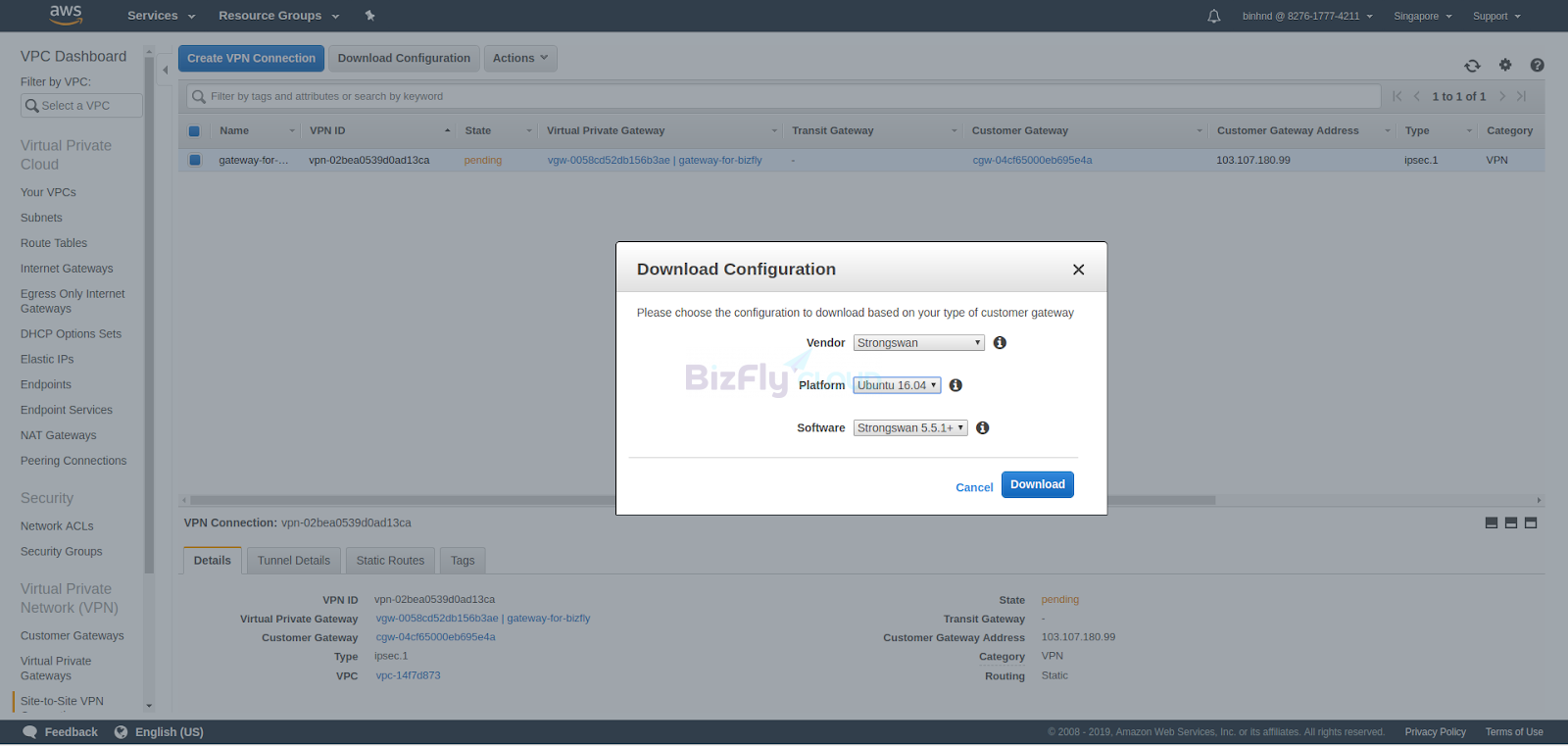Open the Resource Groups menu

[x=279, y=16]
